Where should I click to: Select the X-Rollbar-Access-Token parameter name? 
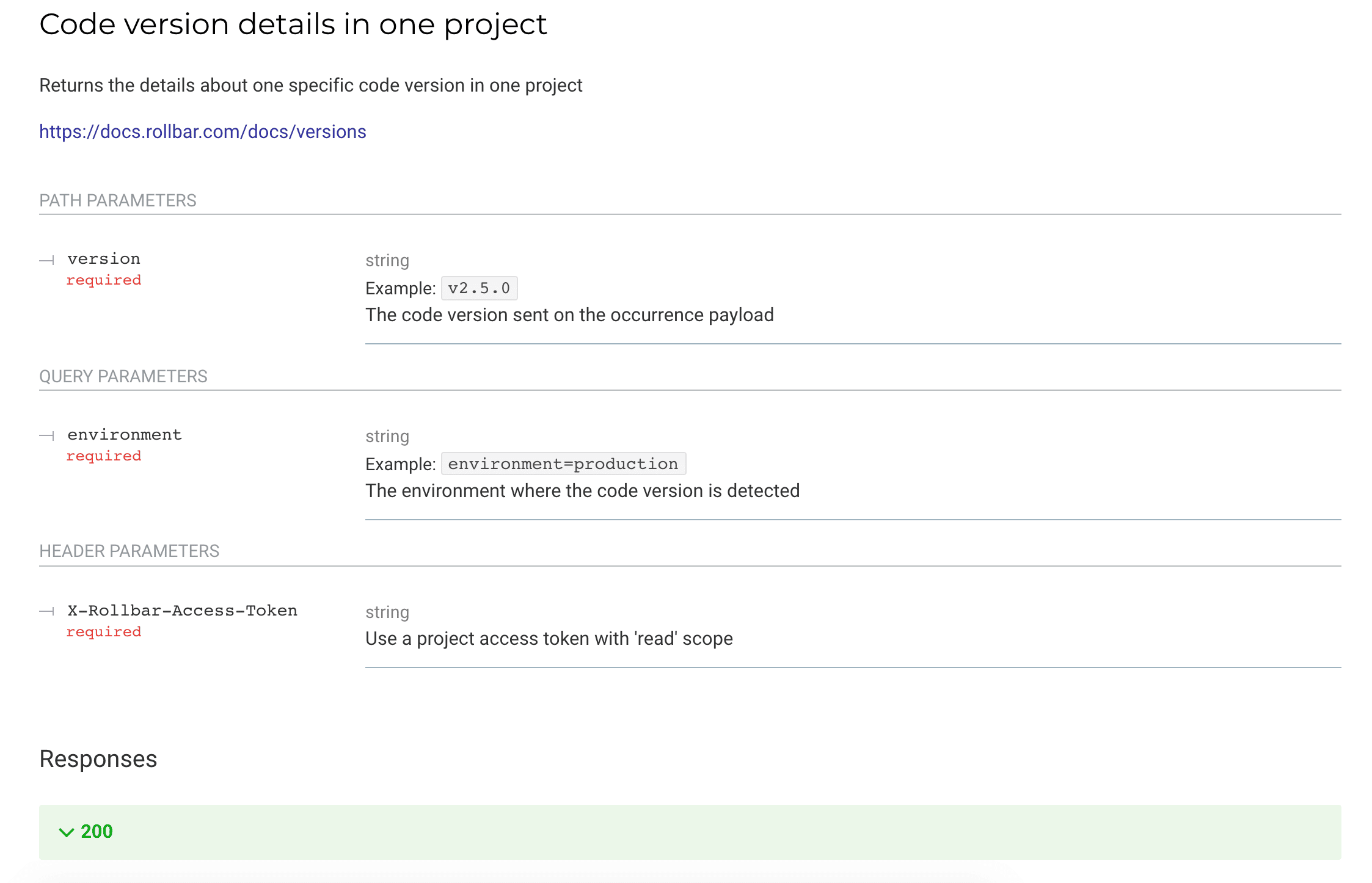(x=182, y=611)
